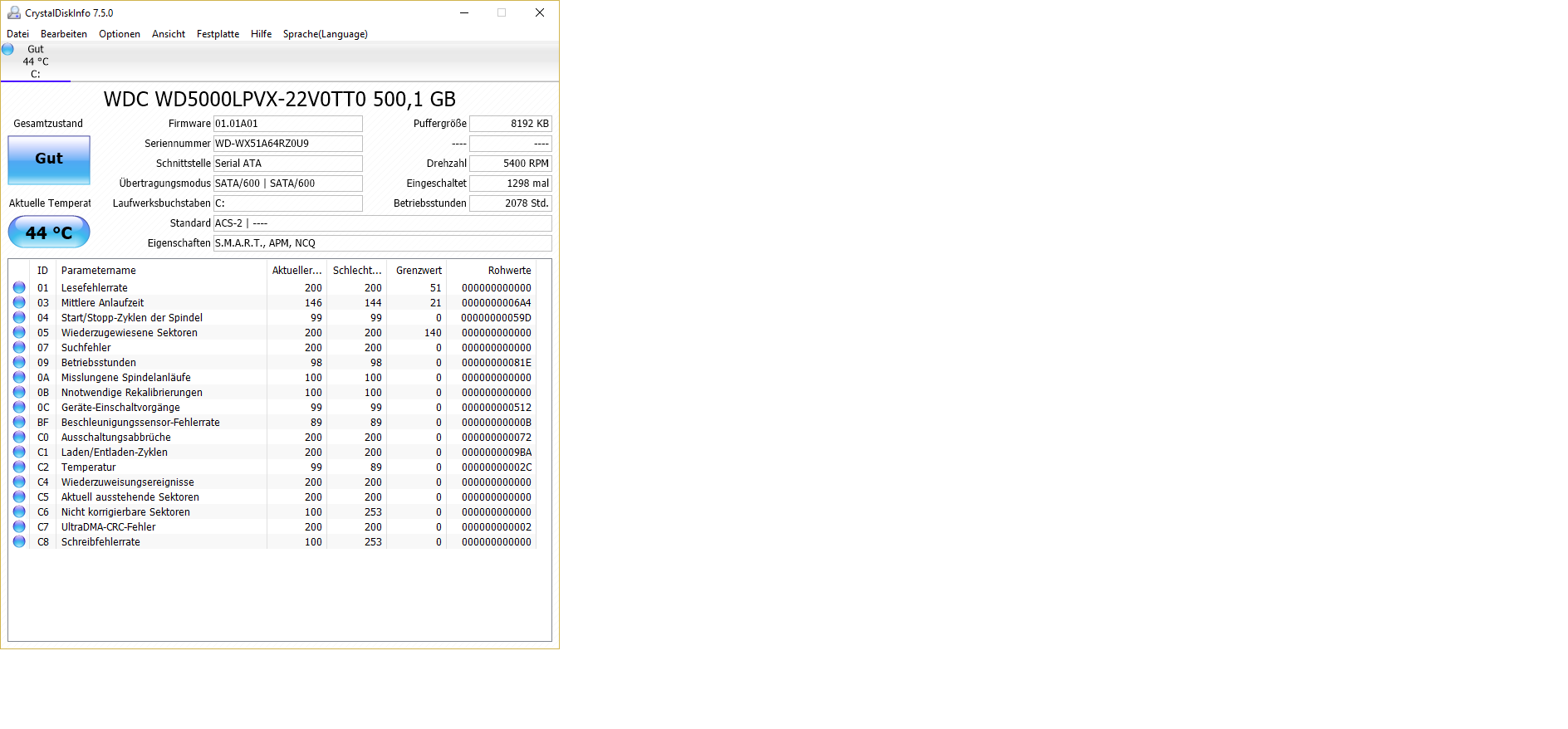
Task: Open the Hilfe menu
Action: tap(262, 34)
